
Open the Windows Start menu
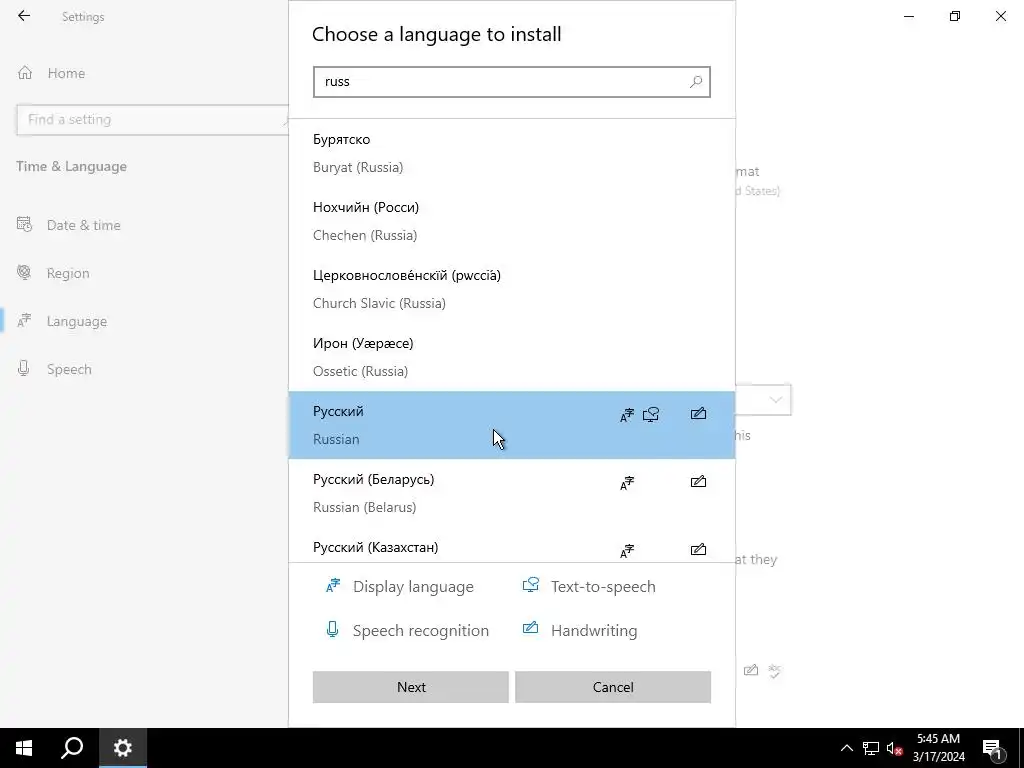pos(24,748)
